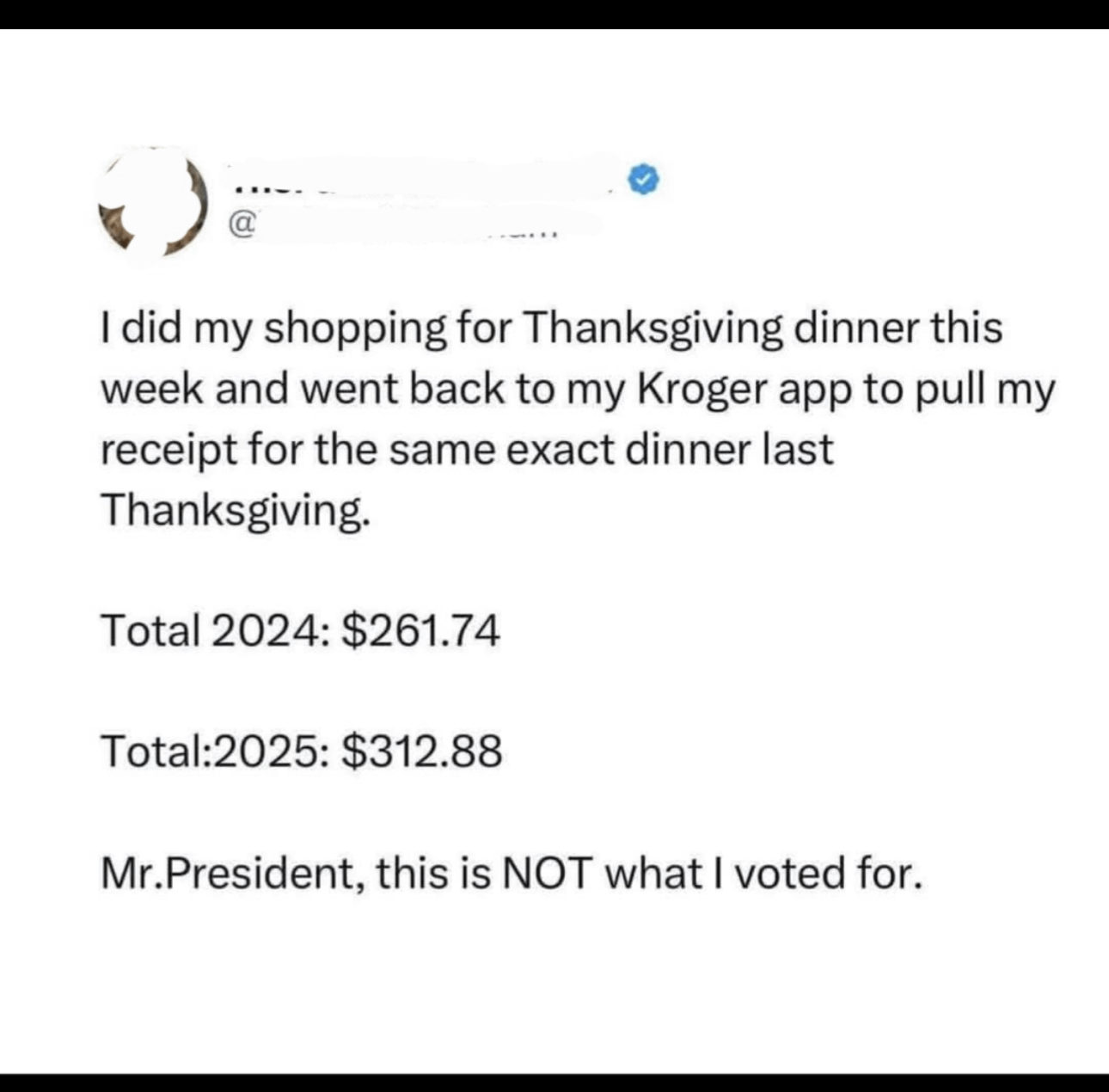This screenshot has height=1092, width=1109.
Task: Click Thanksgiving. ending the first paragraph
Action: [236, 510]
